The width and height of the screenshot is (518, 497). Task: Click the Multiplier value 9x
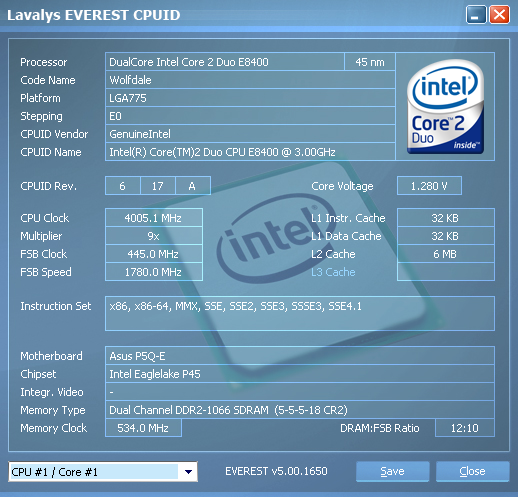point(154,236)
